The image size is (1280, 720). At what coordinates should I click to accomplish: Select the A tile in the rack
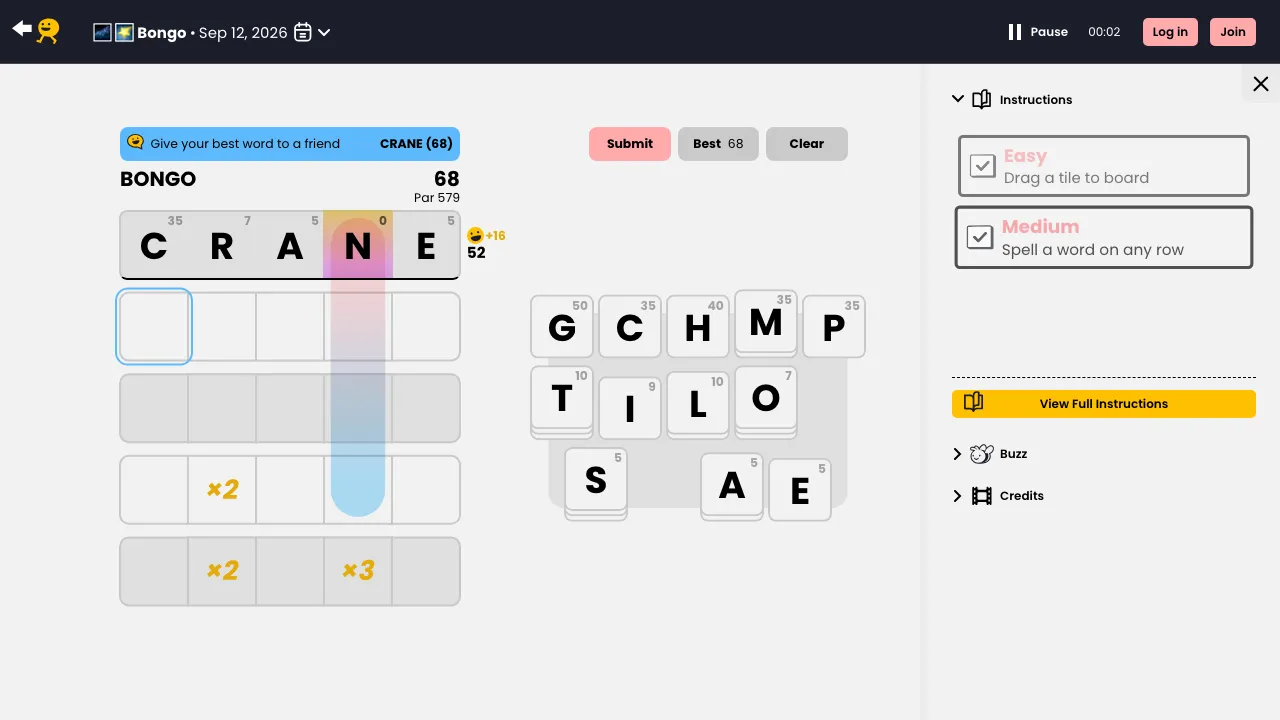coord(732,484)
